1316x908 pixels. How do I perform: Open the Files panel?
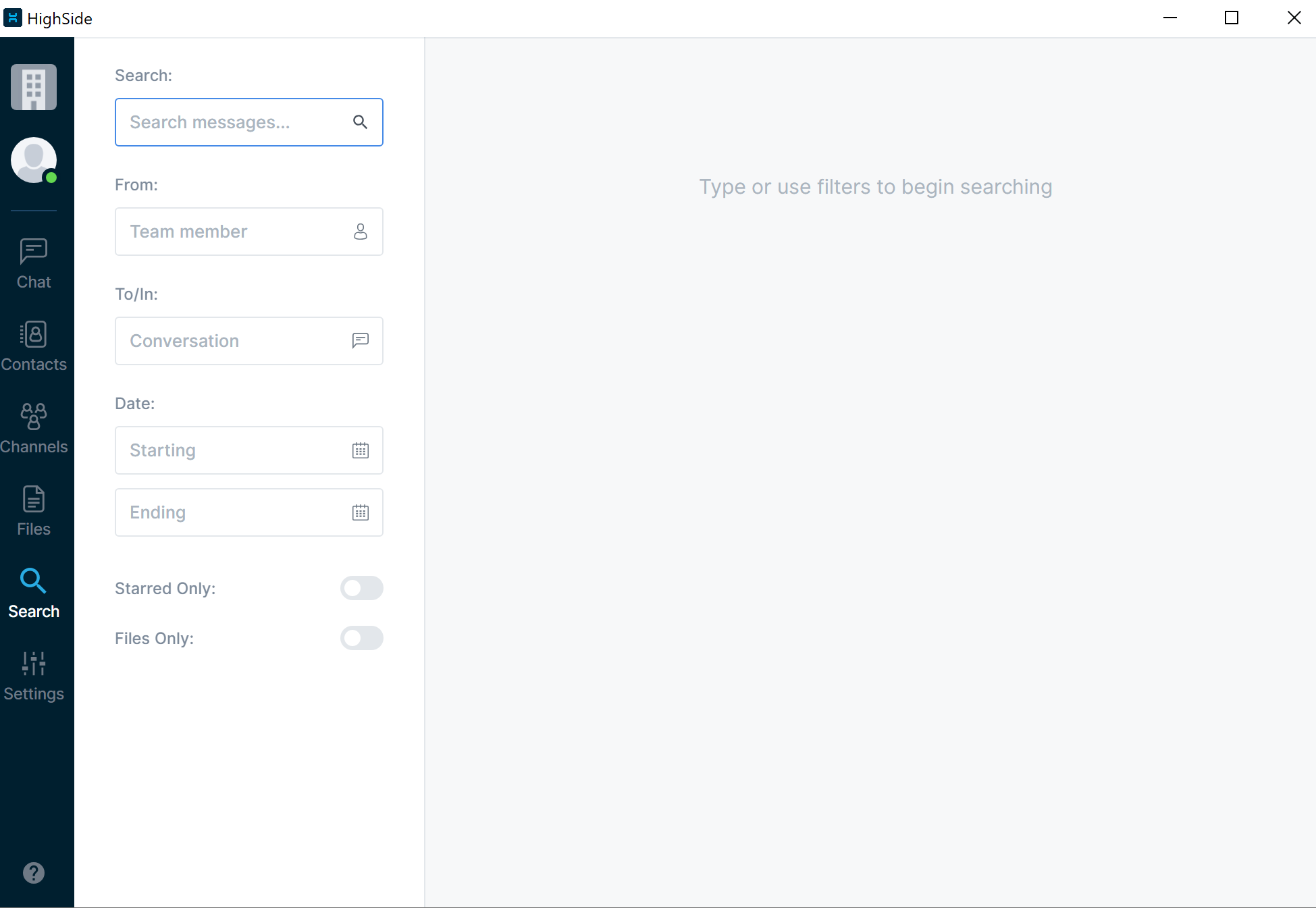pyautogui.click(x=34, y=510)
